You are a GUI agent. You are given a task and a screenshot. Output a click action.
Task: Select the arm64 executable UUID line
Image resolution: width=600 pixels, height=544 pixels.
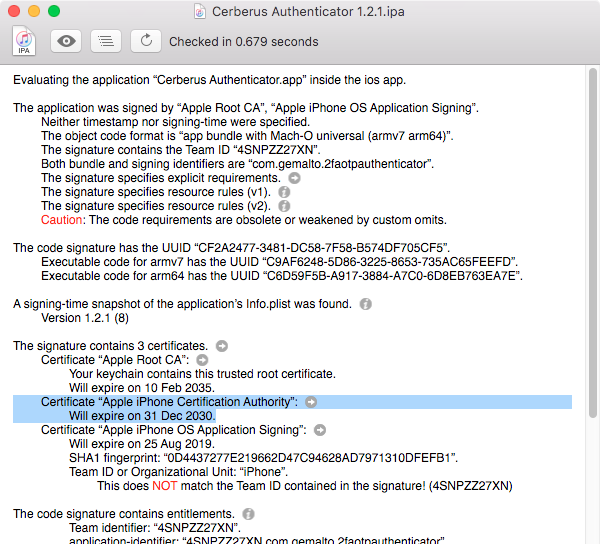282,276
